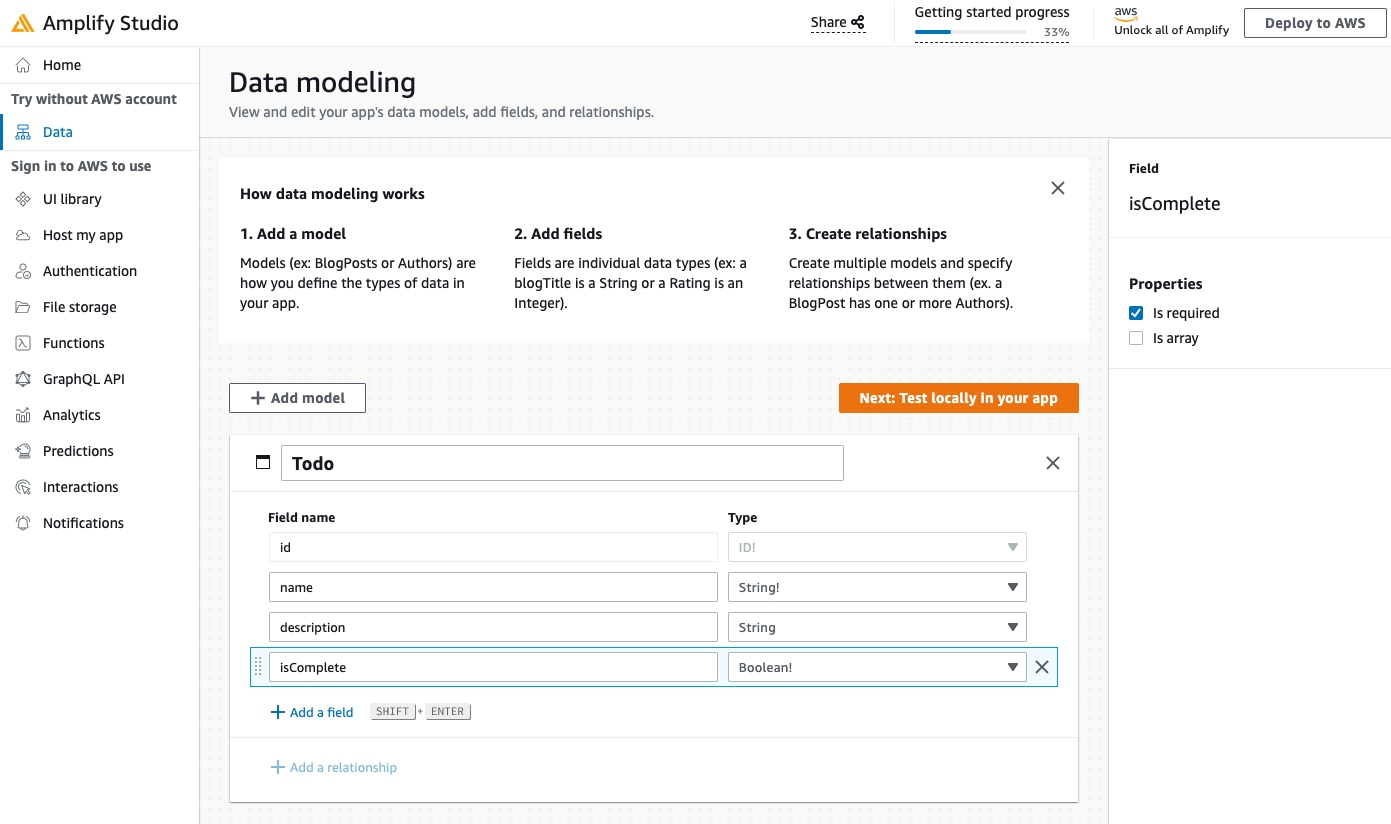The width and height of the screenshot is (1391, 824).
Task: Click the Todo model name input field
Action: pos(562,463)
